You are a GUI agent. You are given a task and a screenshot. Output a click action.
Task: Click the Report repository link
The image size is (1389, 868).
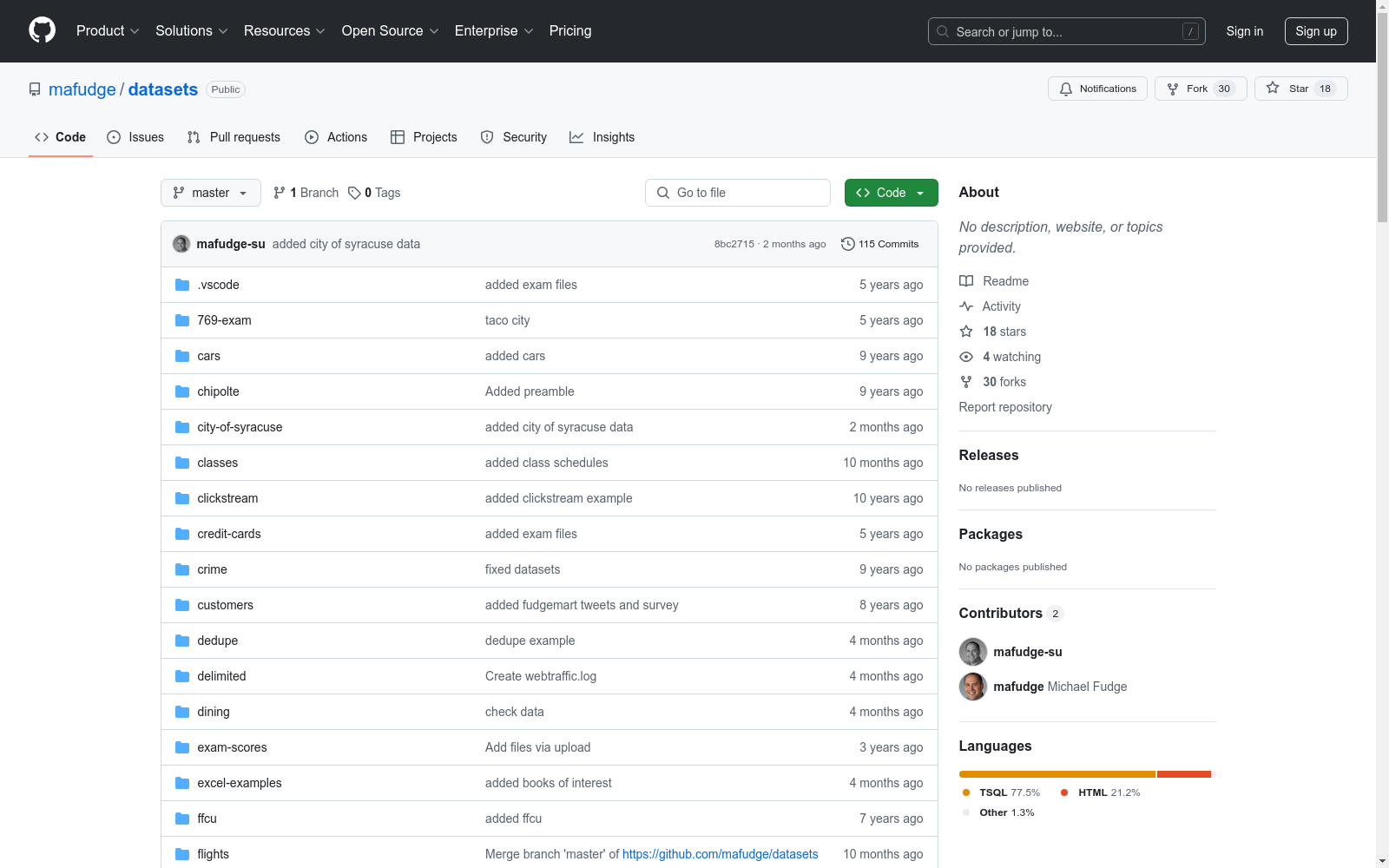tap(1005, 407)
